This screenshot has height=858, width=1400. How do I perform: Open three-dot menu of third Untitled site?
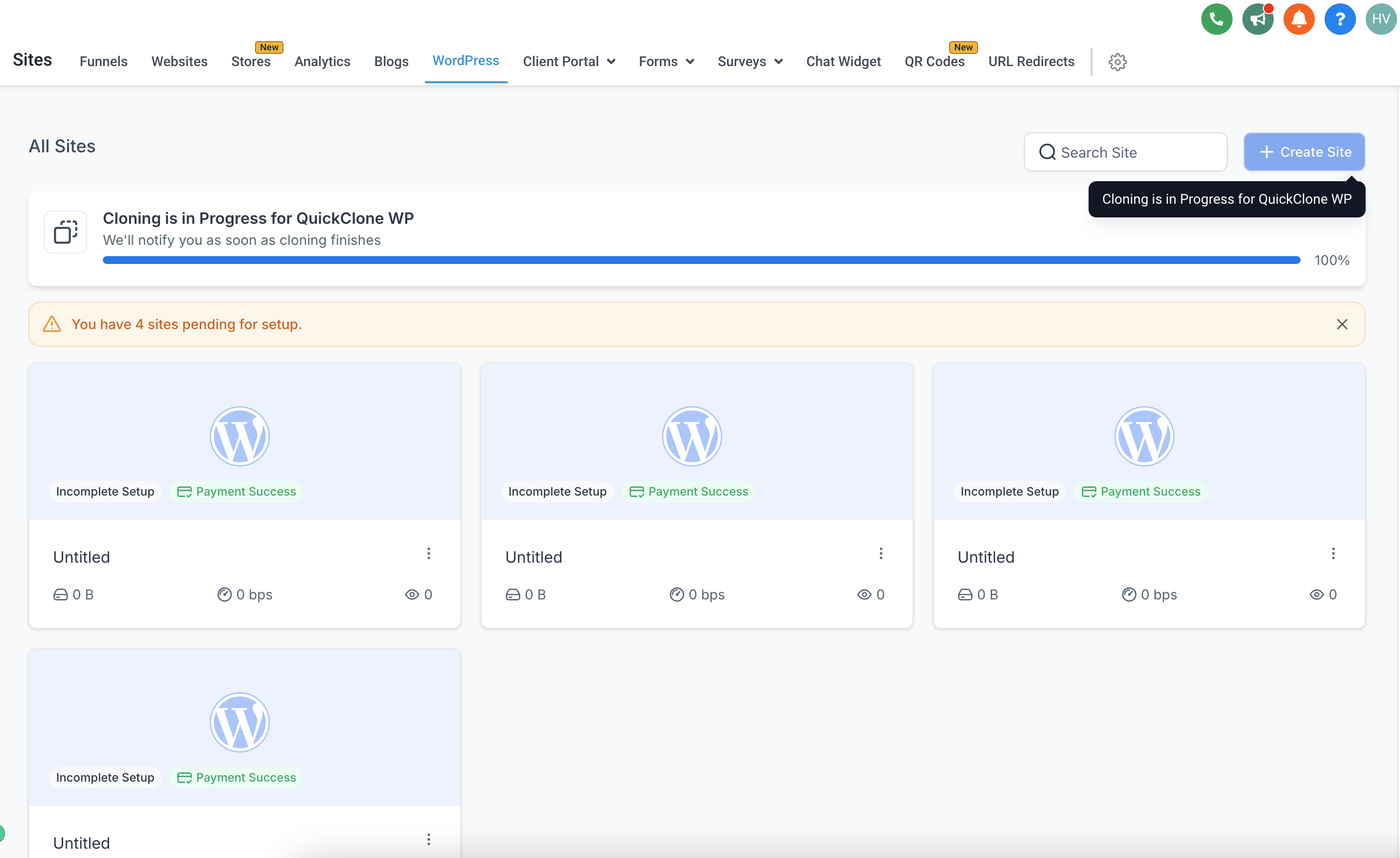click(1333, 554)
